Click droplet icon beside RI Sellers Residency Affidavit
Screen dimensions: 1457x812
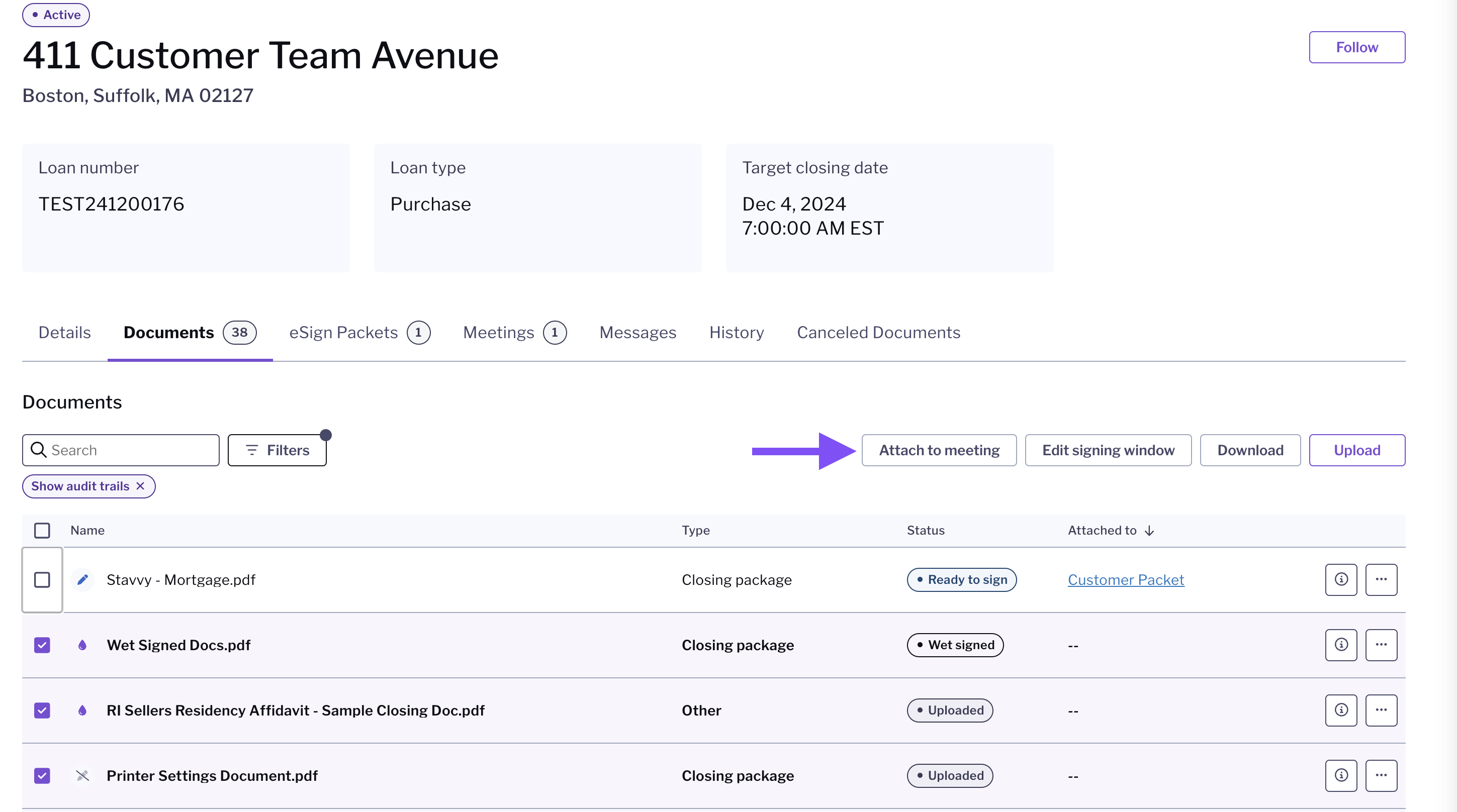point(82,710)
